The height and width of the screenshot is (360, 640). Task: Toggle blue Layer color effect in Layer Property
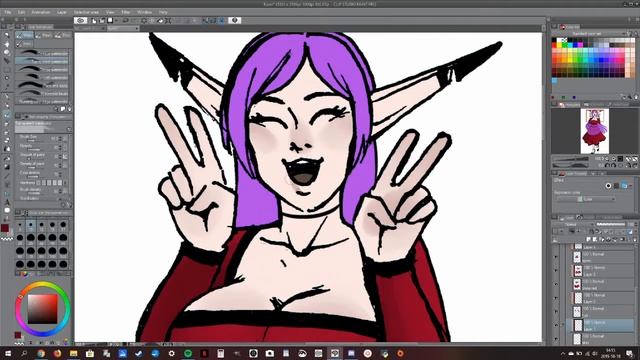pyautogui.click(x=624, y=186)
